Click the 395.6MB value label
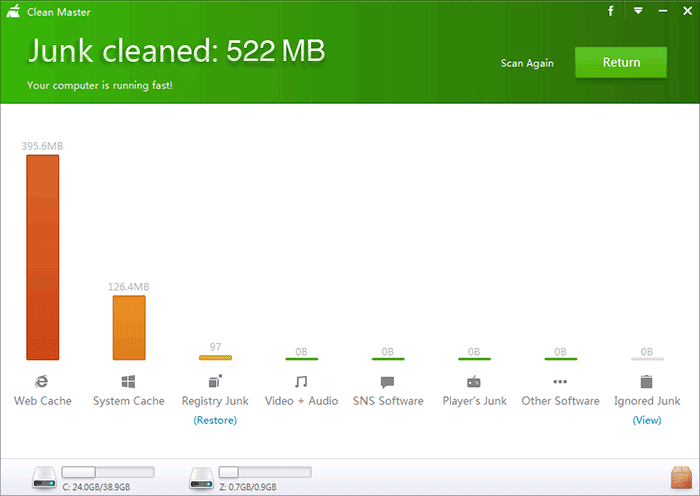The image size is (700, 496). point(42,146)
